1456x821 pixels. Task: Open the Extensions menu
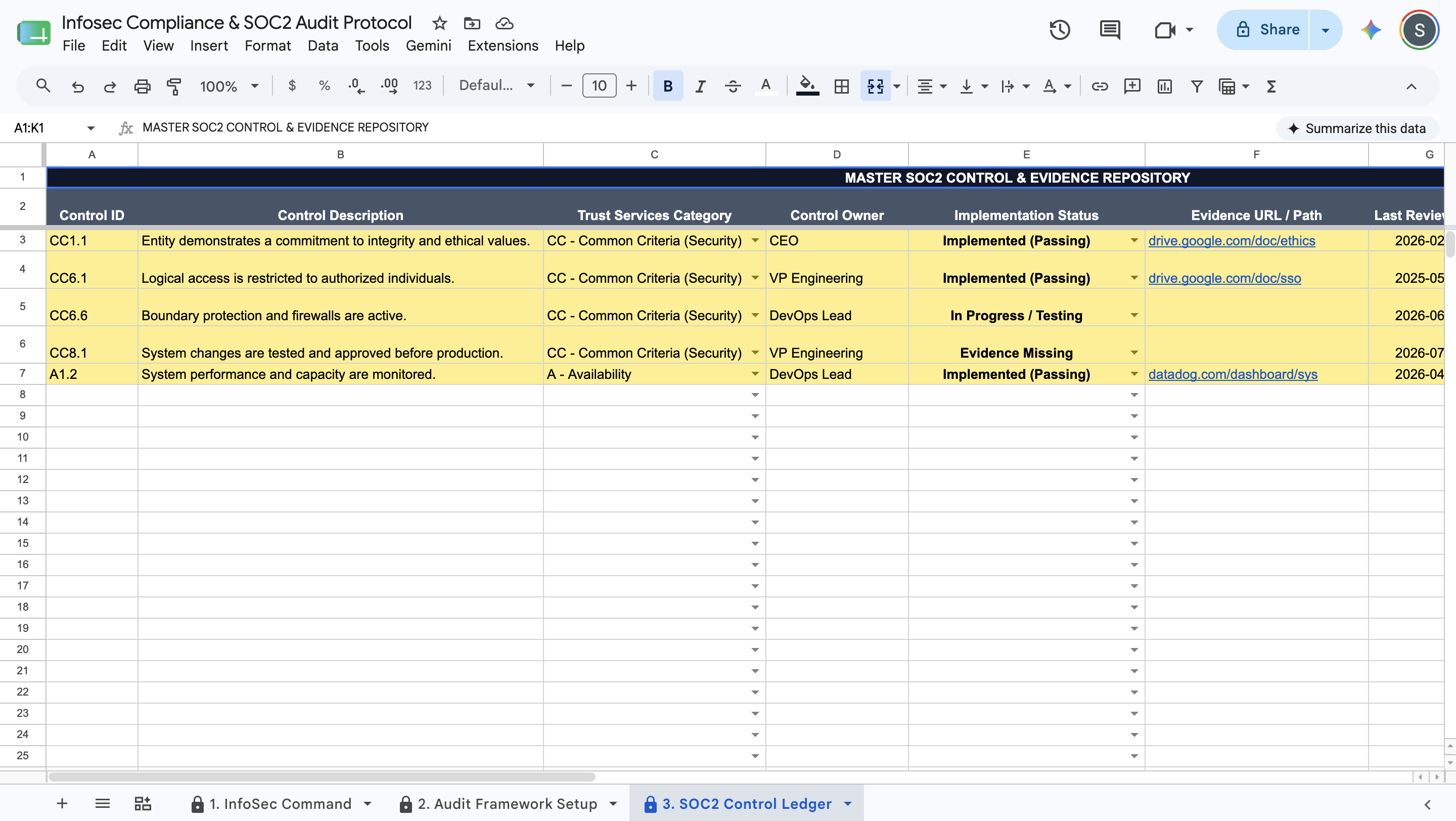tap(503, 46)
